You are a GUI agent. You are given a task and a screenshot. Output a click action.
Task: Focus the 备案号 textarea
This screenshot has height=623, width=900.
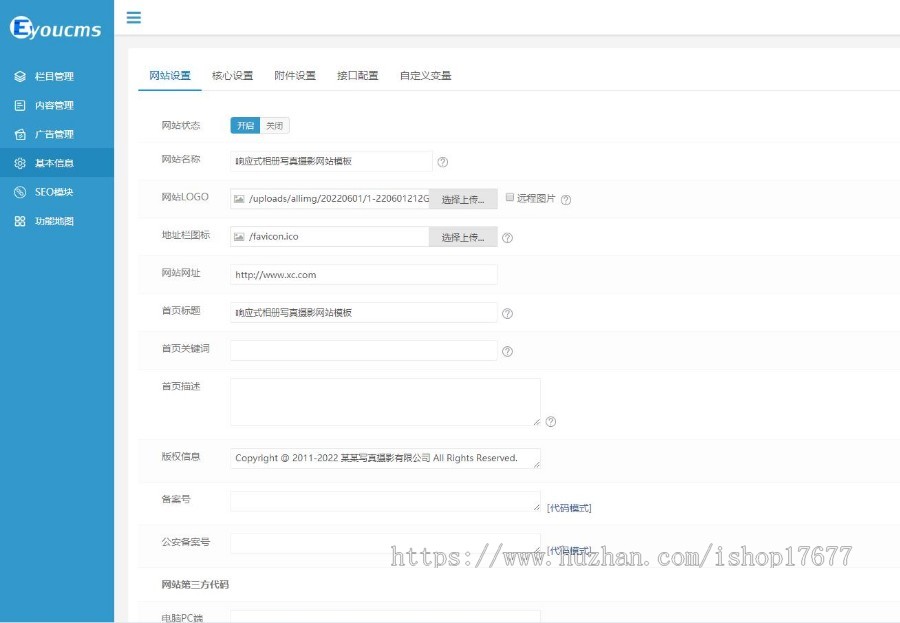385,501
